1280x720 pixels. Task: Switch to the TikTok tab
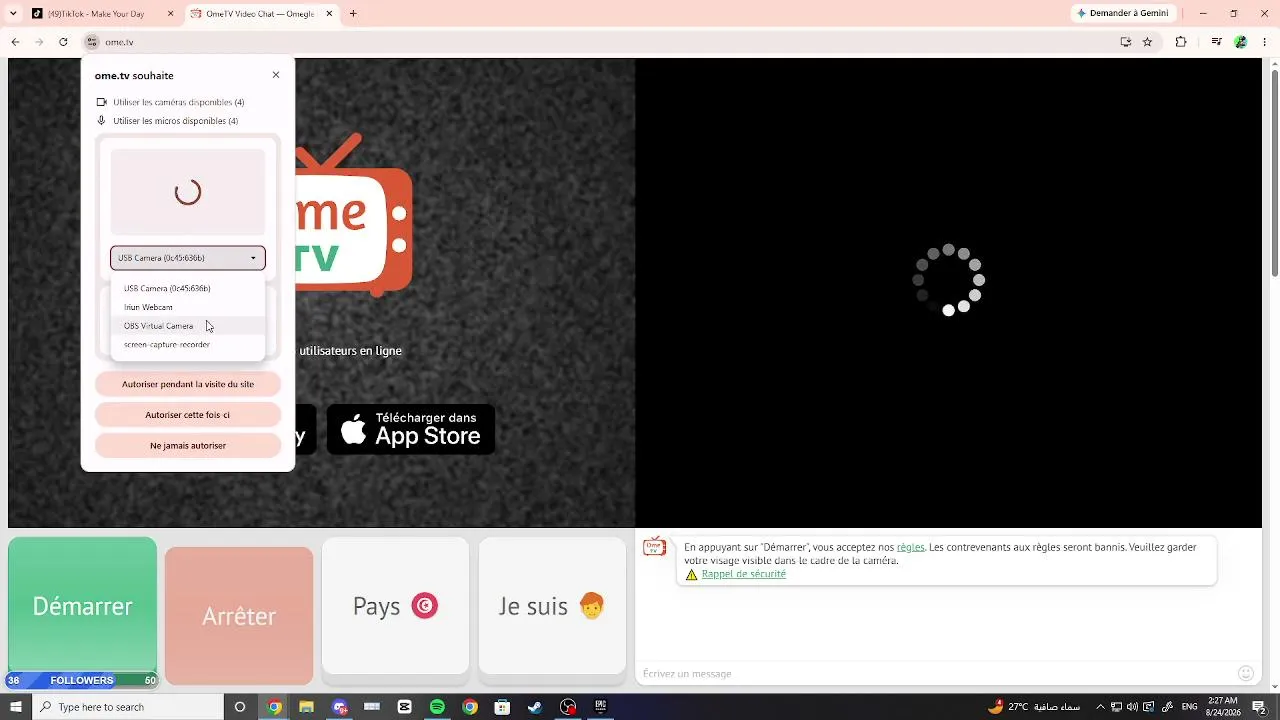click(100, 14)
